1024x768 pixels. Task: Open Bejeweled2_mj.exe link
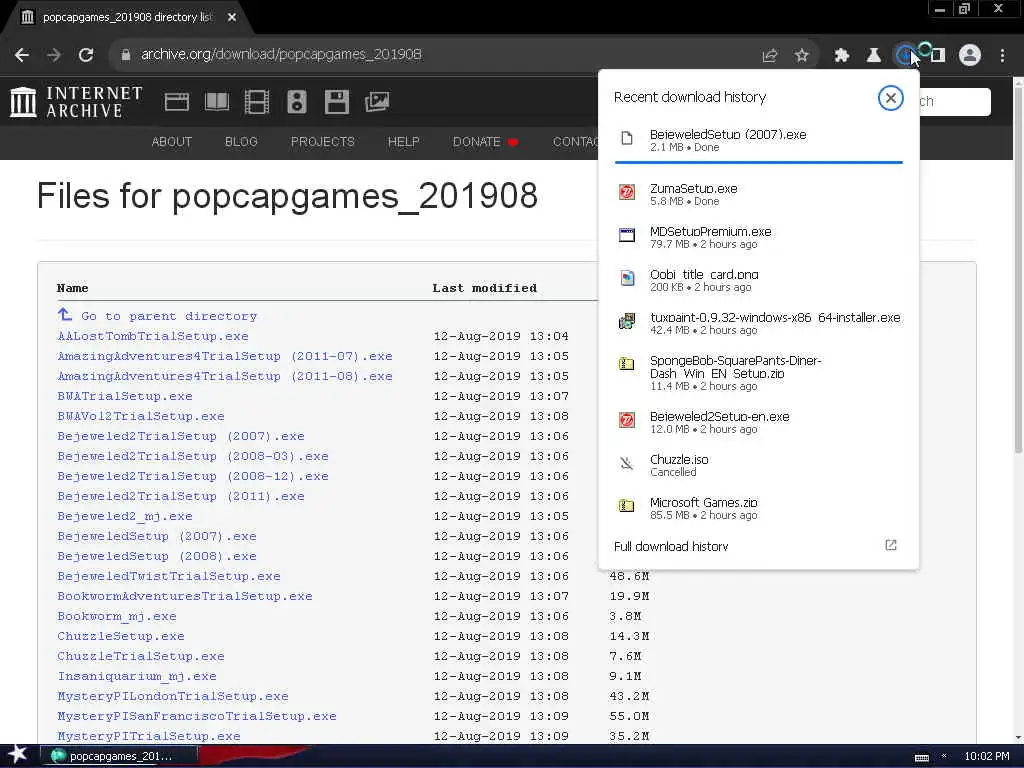tap(125, 516)
